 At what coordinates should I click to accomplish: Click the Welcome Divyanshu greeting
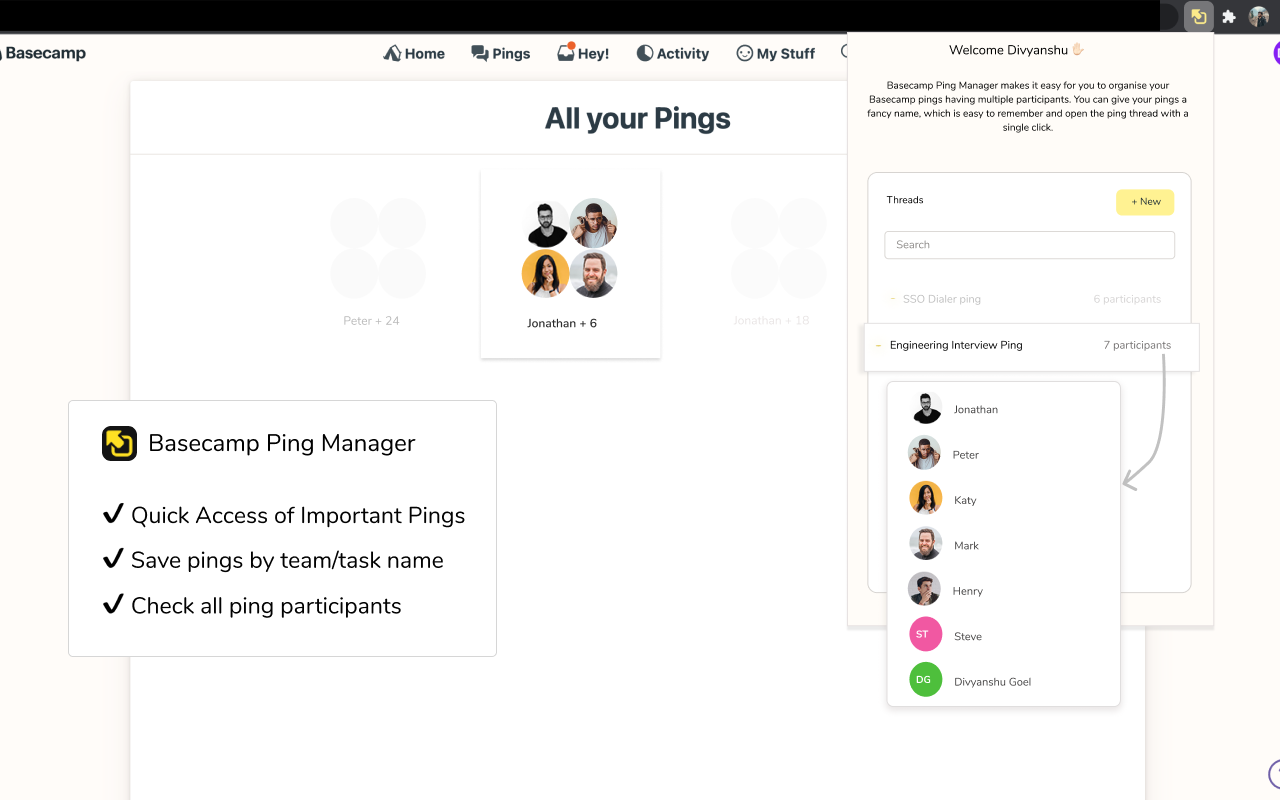(x=1017, y=50)
